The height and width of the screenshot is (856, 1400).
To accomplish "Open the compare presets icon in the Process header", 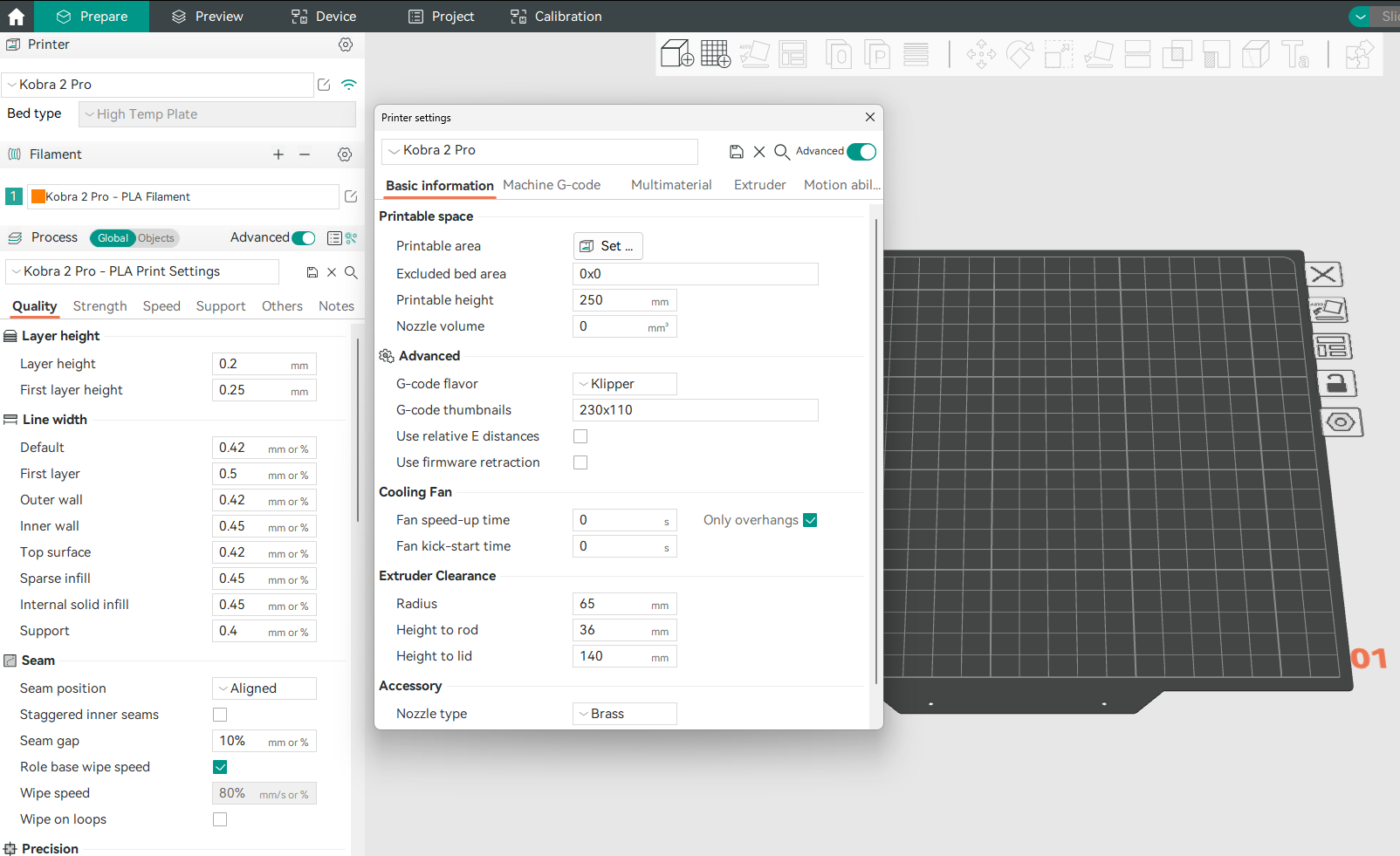I will pyautogui.click(x=351, y=238).
